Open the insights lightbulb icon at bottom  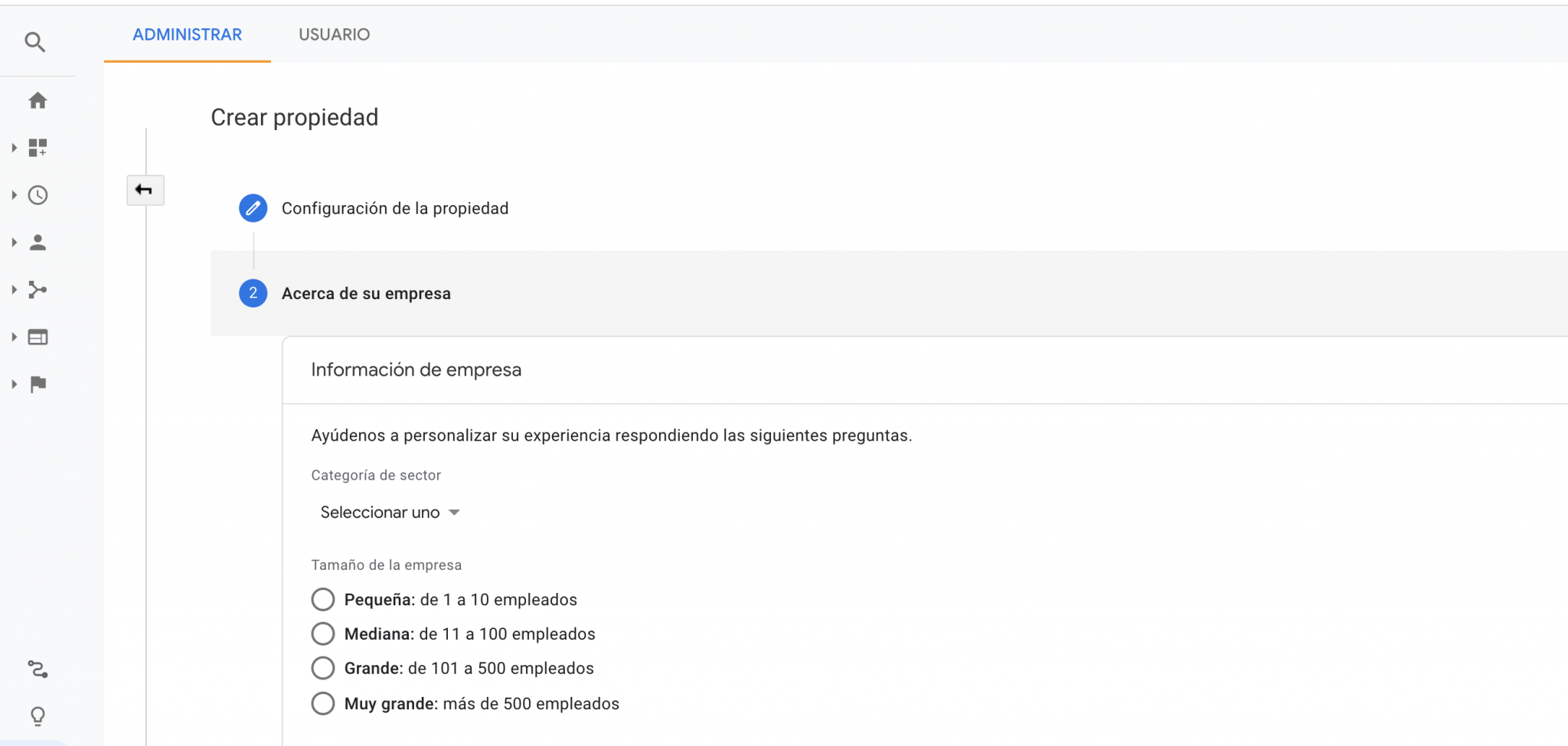(38, 716)
